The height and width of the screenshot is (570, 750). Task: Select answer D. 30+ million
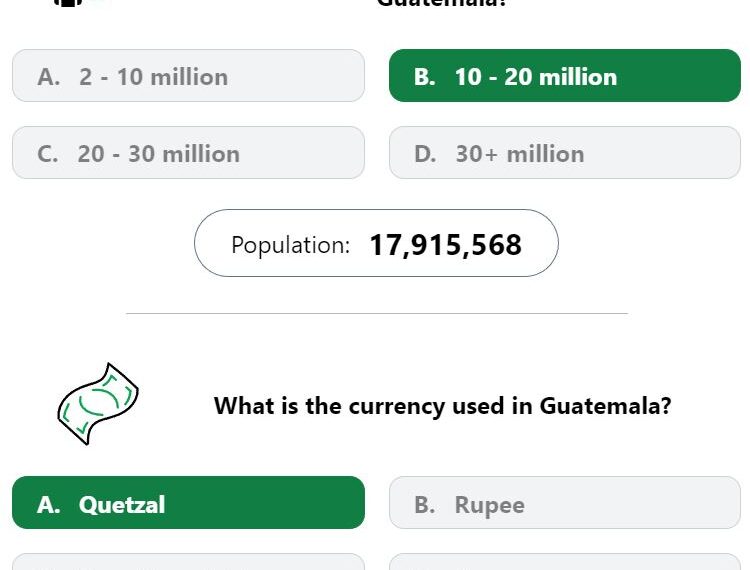tap(565, 153)
